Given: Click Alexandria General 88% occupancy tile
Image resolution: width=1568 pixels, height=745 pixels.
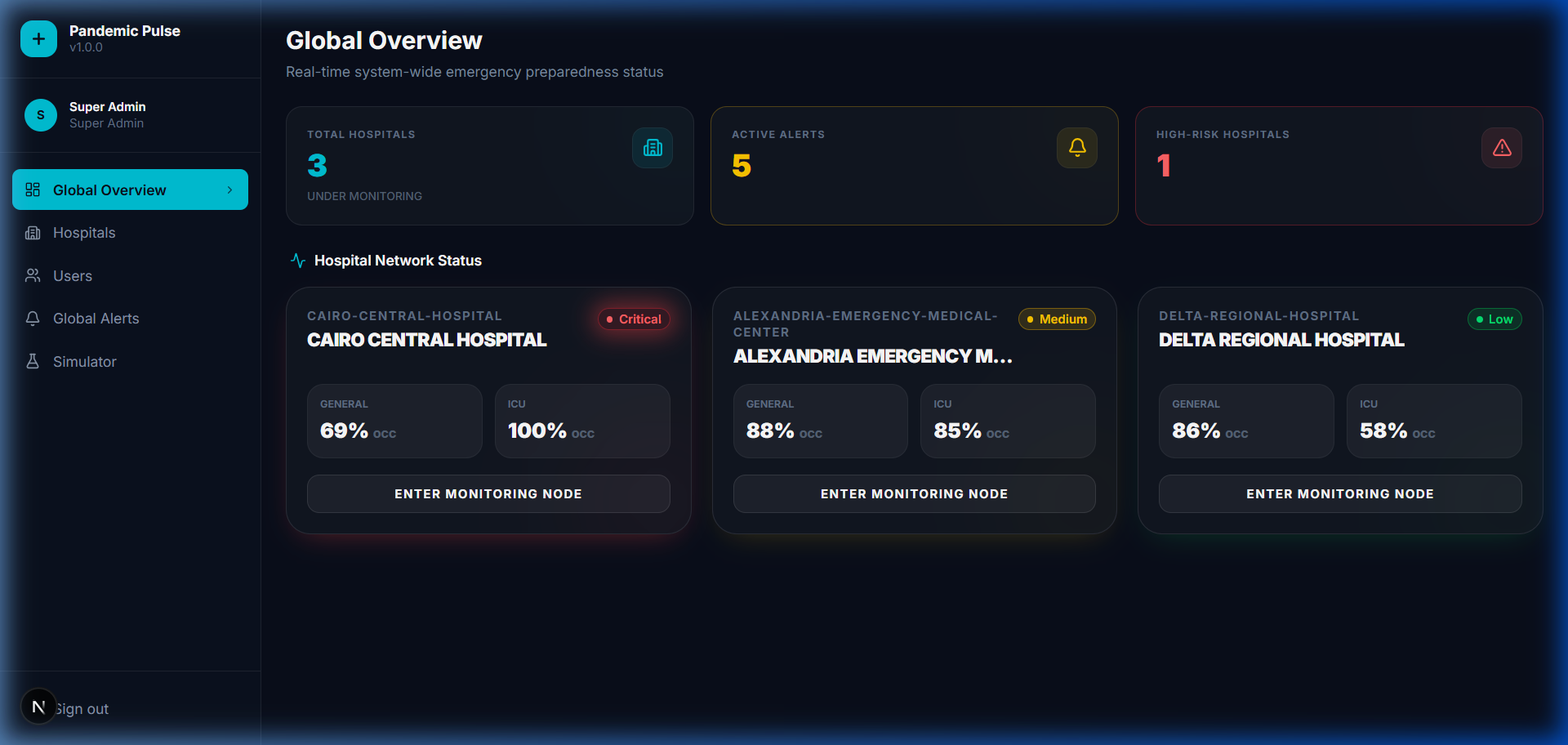Looking at the screenshot, I should pos(821,421).
